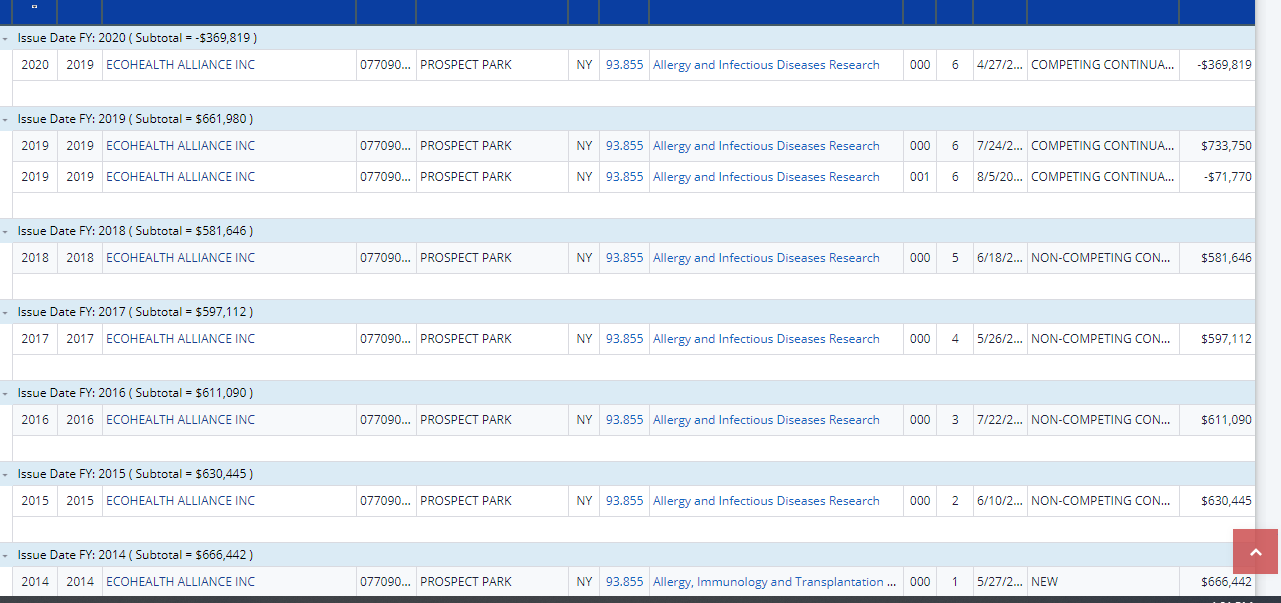Select the $581,646 amount cell in the 2018 row

(x=1217, y=258)
